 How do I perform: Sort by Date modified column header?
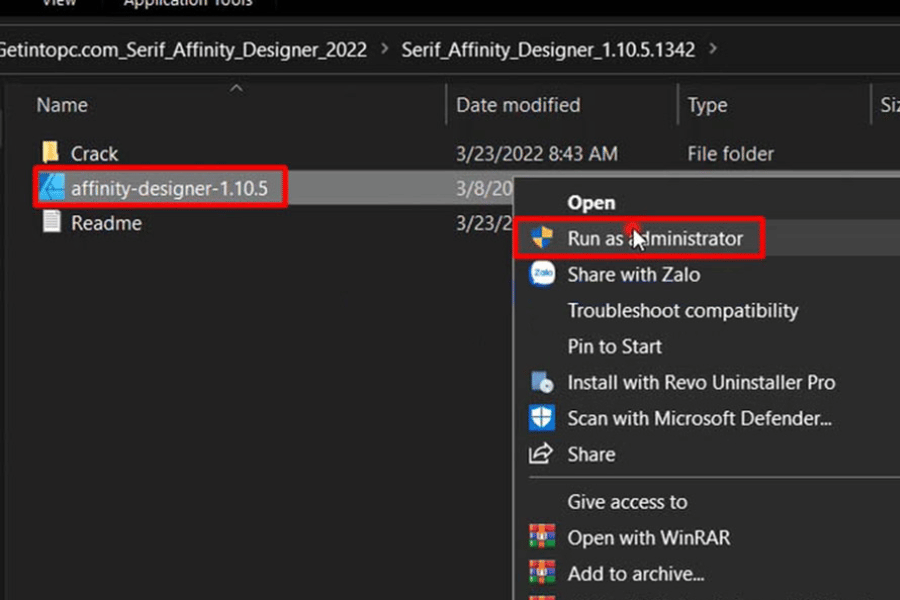click(x=518, y=105)
